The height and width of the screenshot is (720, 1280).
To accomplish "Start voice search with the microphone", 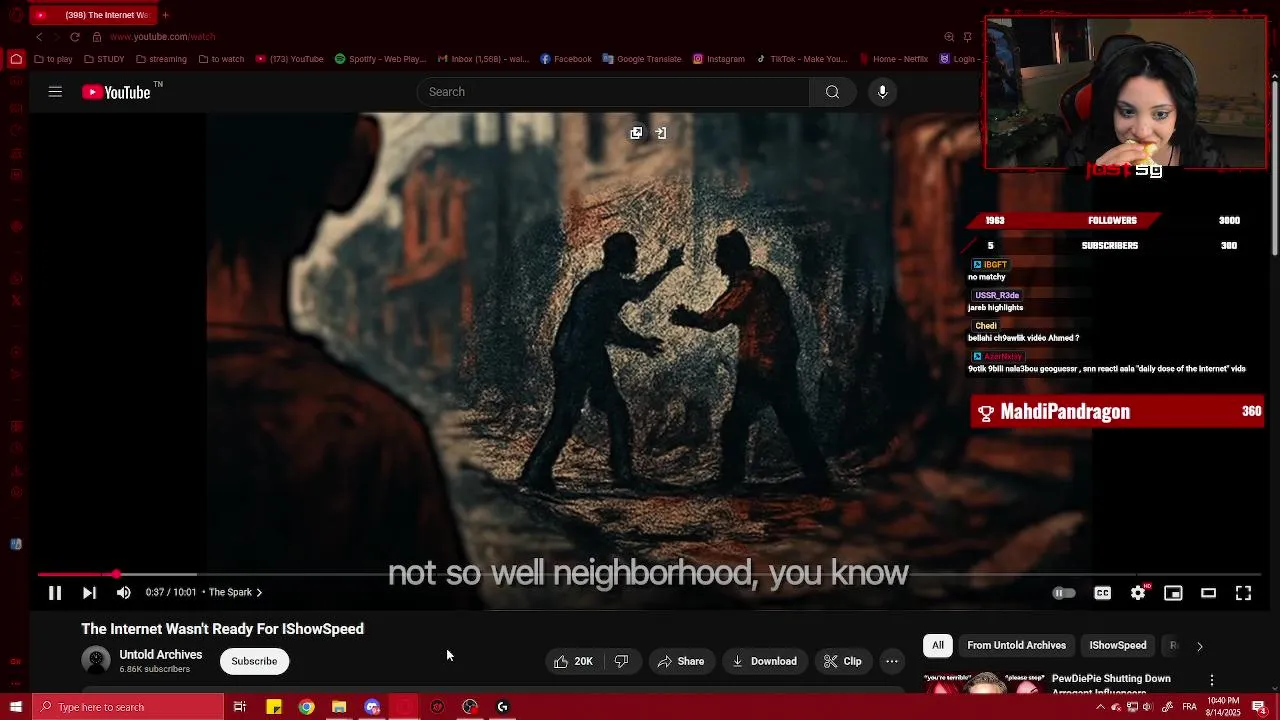I will pyautogui.click(x=882, y=92).
